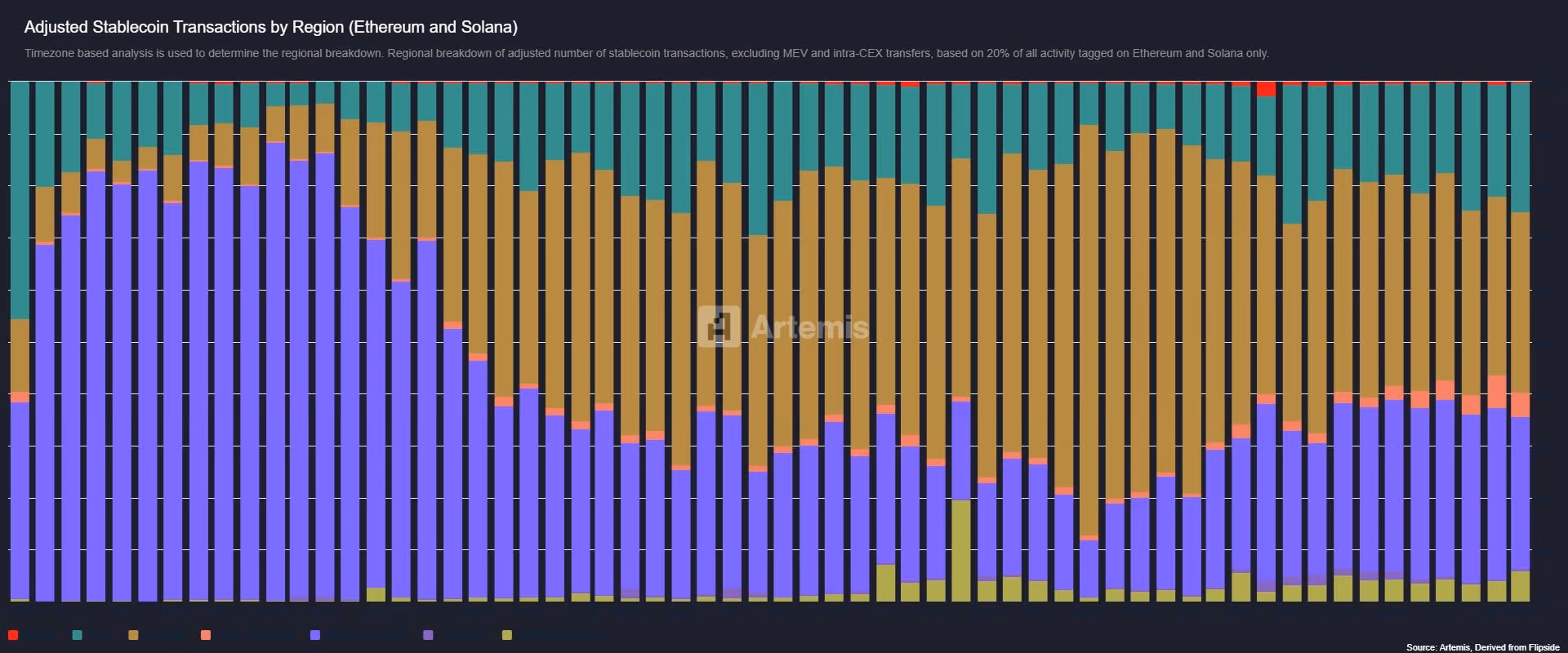Toggle the teal legend series marker

(77, 635)
